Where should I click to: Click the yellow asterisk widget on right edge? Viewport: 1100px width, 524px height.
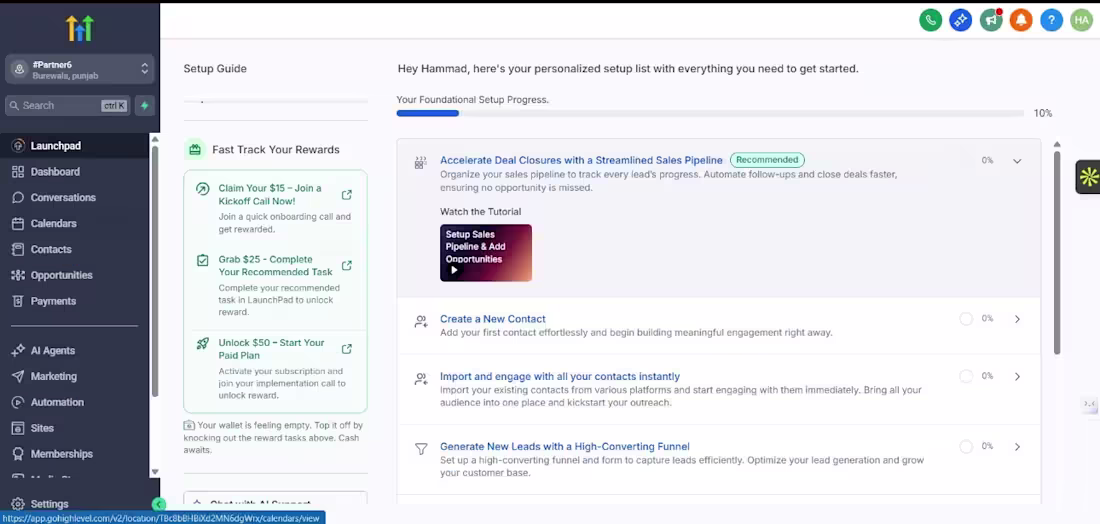pos(1088,177)
